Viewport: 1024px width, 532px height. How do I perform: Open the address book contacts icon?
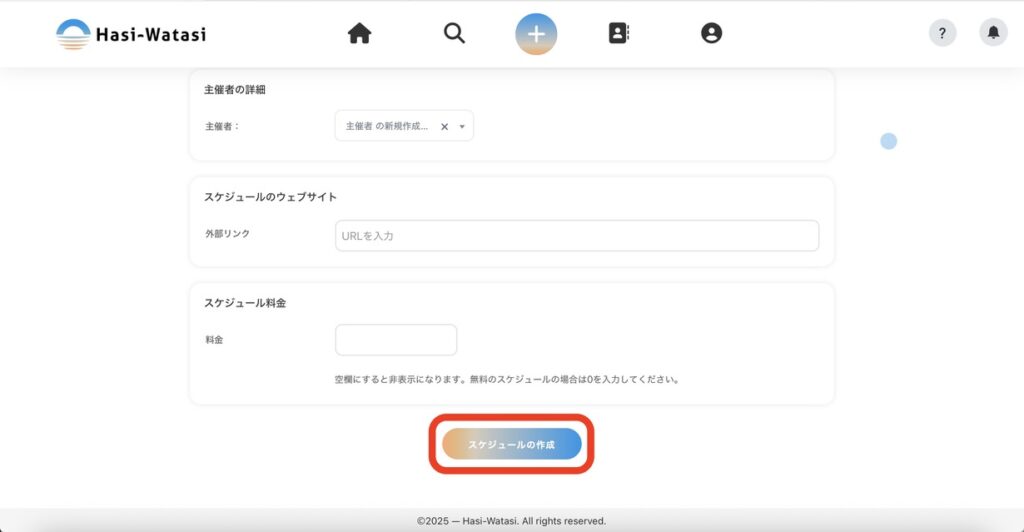click(x=619, y=34)
